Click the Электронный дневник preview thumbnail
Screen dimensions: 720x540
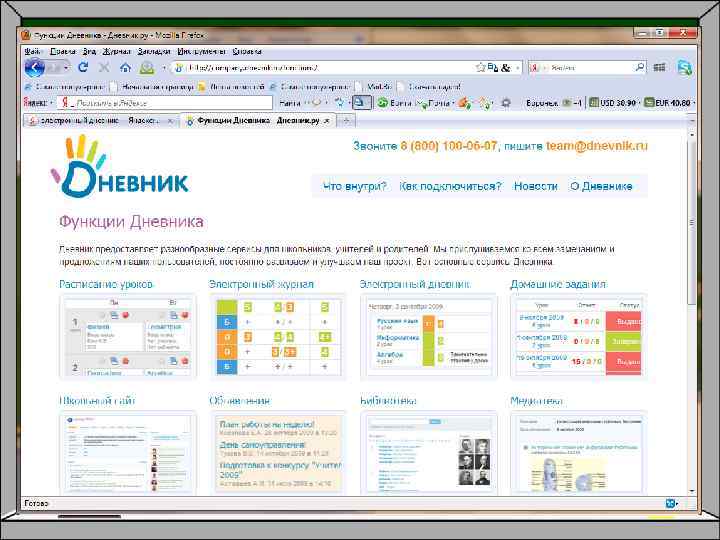coord(429,337)
